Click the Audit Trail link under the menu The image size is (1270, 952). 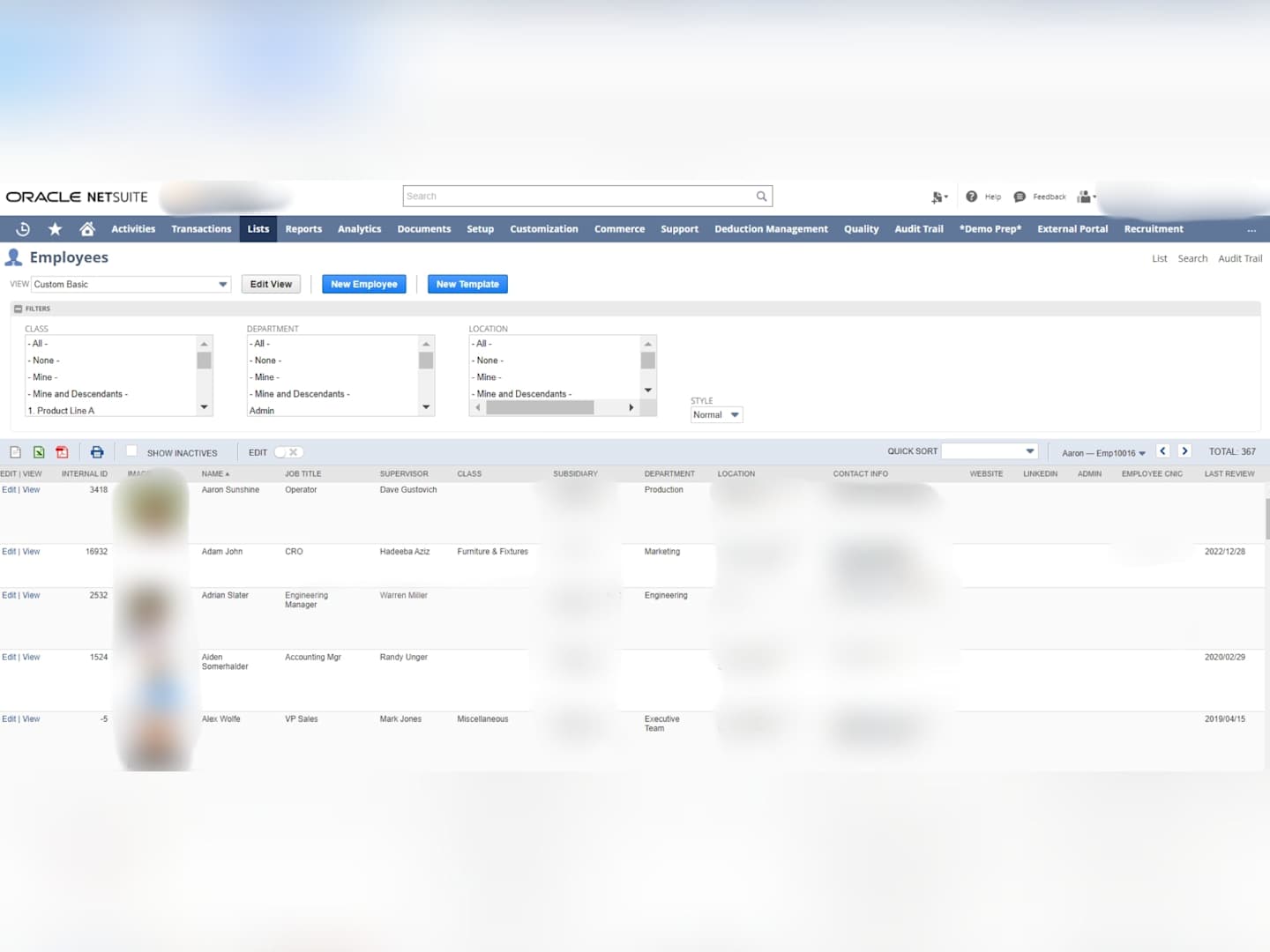point(1240,259)
